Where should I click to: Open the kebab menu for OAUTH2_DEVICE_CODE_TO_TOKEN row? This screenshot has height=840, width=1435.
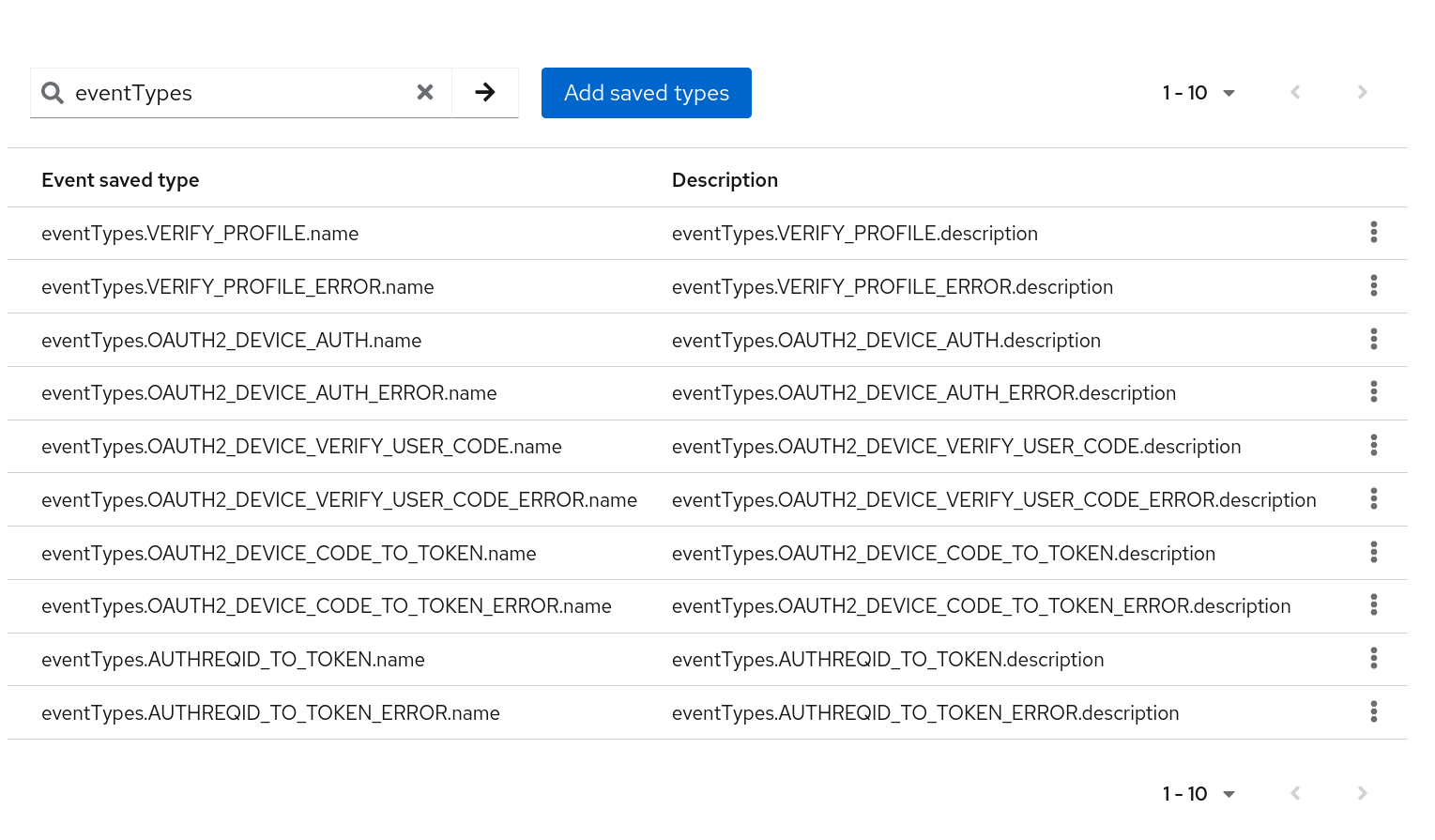(1373, 553)
